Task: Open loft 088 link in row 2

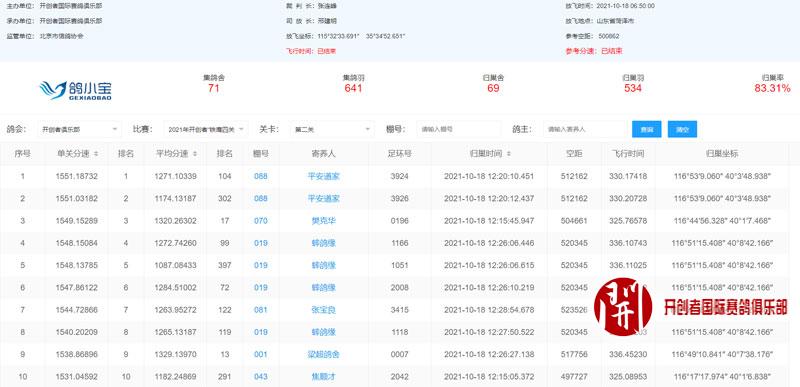Action: [x=261, y=198]
